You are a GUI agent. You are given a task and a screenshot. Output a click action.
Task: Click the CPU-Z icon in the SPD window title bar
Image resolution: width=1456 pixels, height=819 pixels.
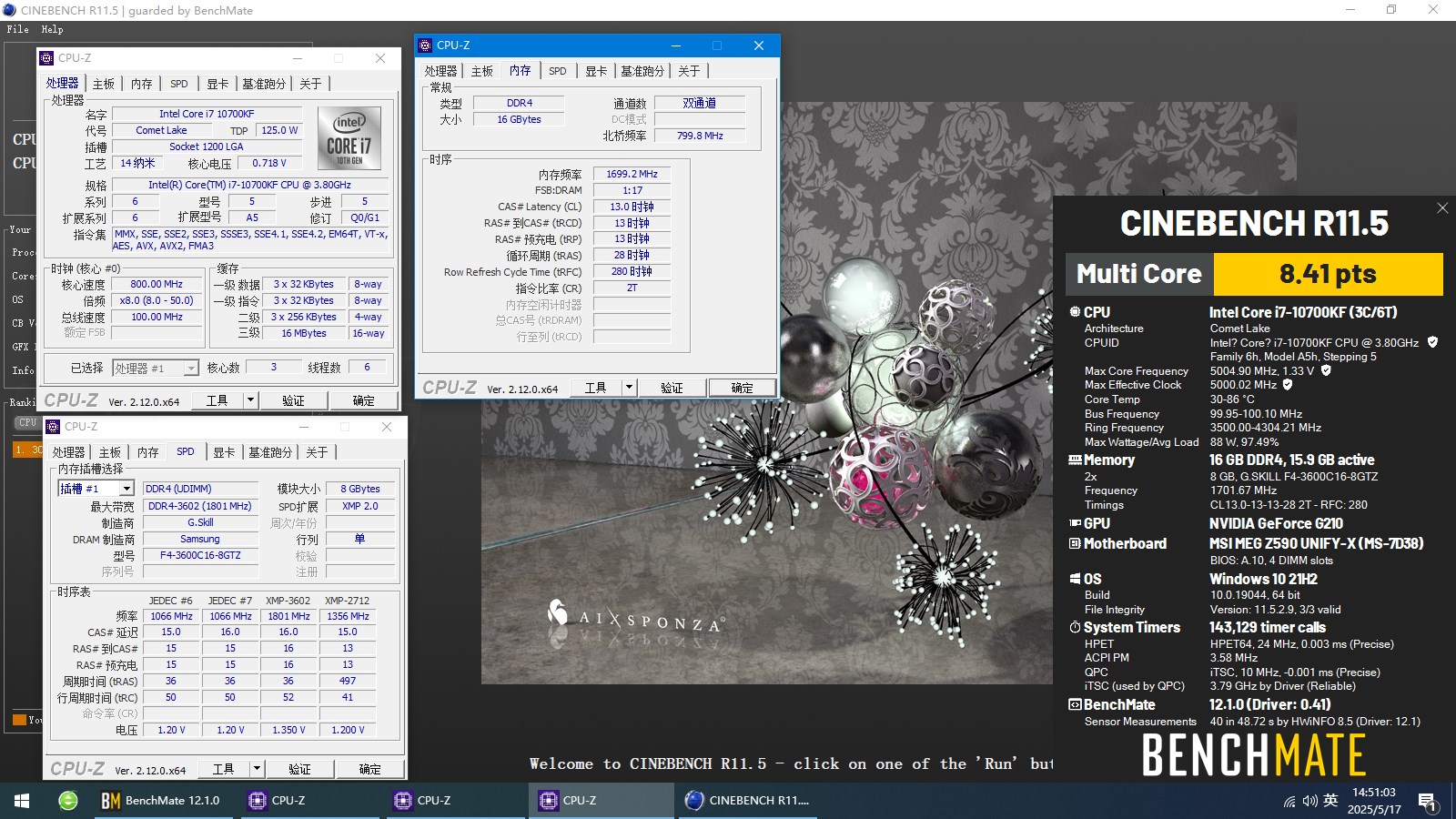[53, 427]
